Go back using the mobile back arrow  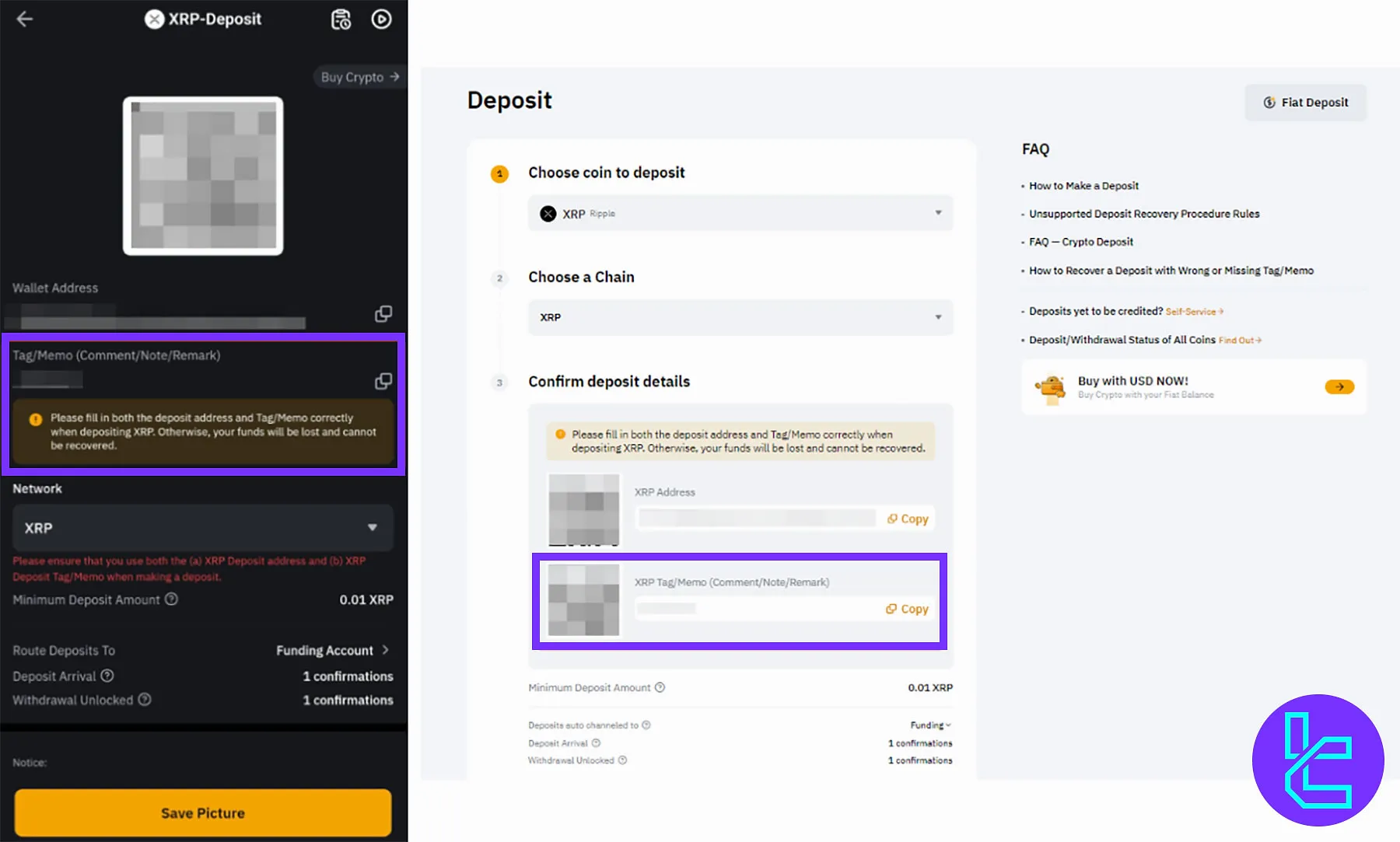coord(25,19)
